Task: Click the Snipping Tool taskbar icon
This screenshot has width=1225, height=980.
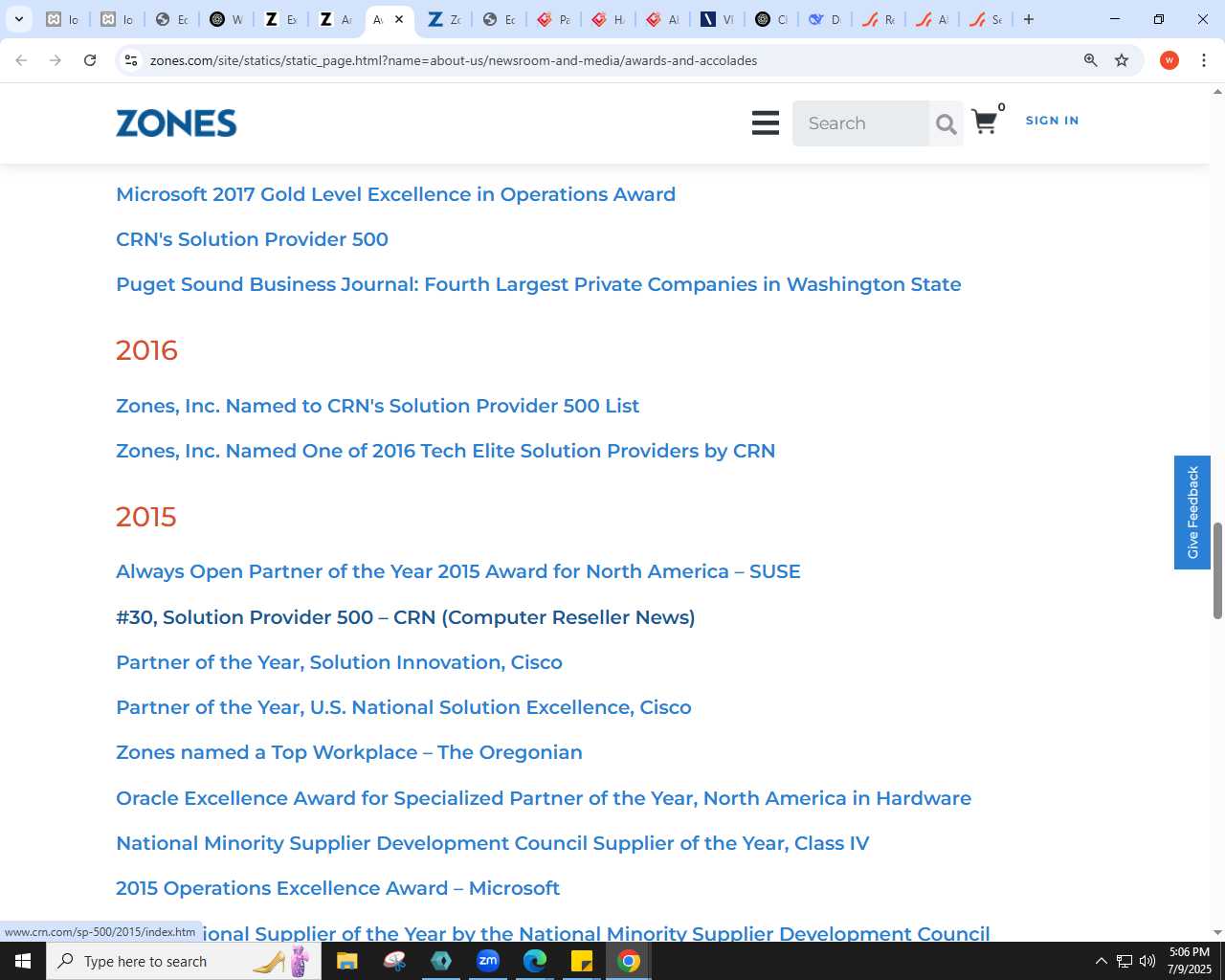Action: pos(394,961)
